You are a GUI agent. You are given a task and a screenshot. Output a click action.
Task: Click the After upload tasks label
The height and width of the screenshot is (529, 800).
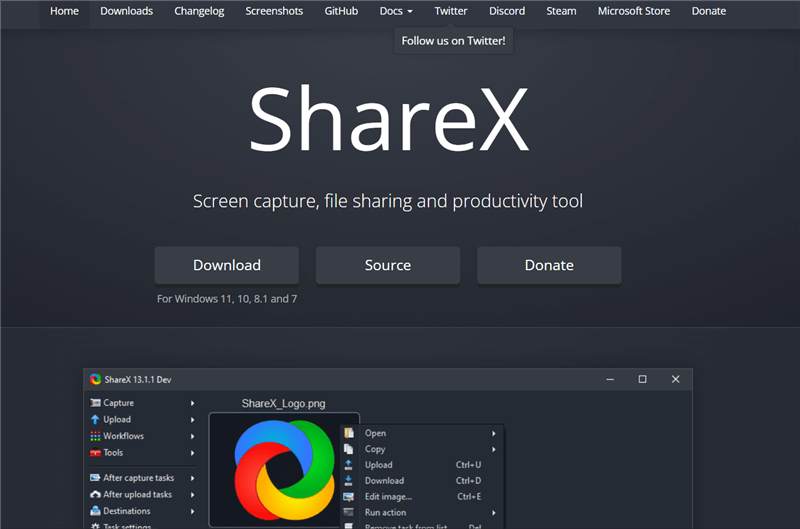(x=138, y=494)
